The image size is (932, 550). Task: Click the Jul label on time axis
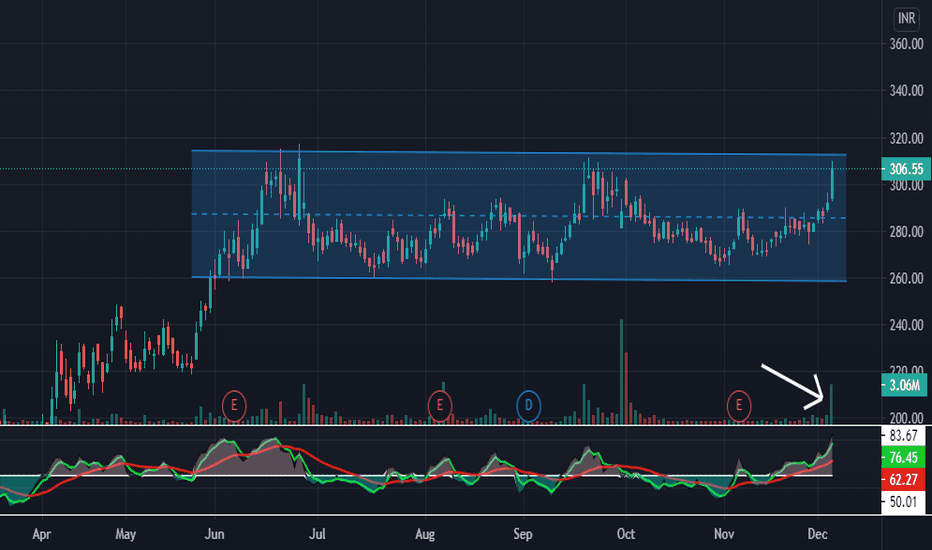click(x=317, y=534)
